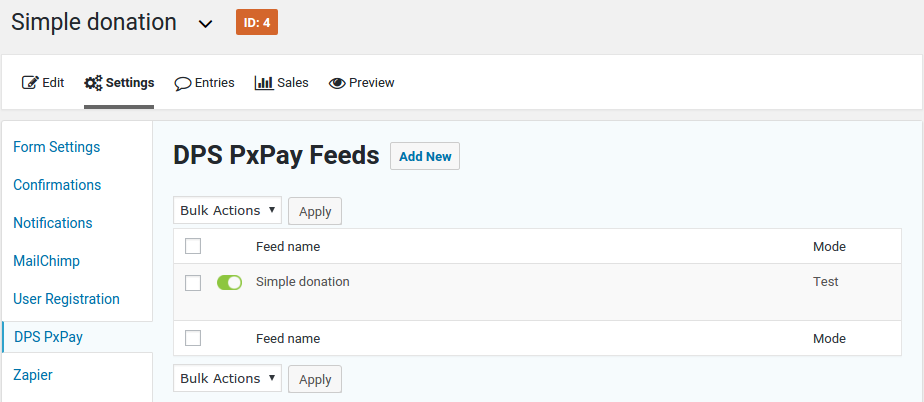
Task: Check the Simple donation feed checkbox
Action: [x=193, y=283]
